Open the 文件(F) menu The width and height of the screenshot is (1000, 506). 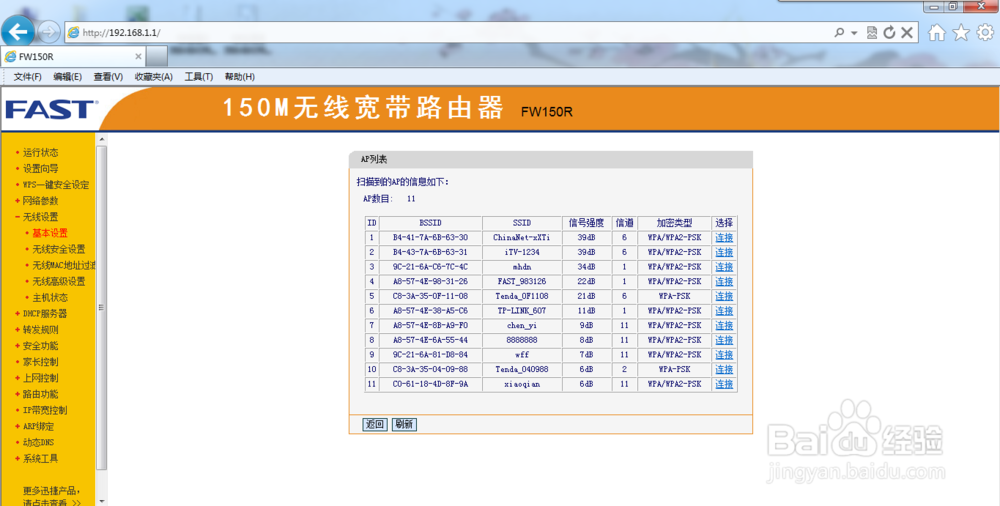click(x=27, y=77)
